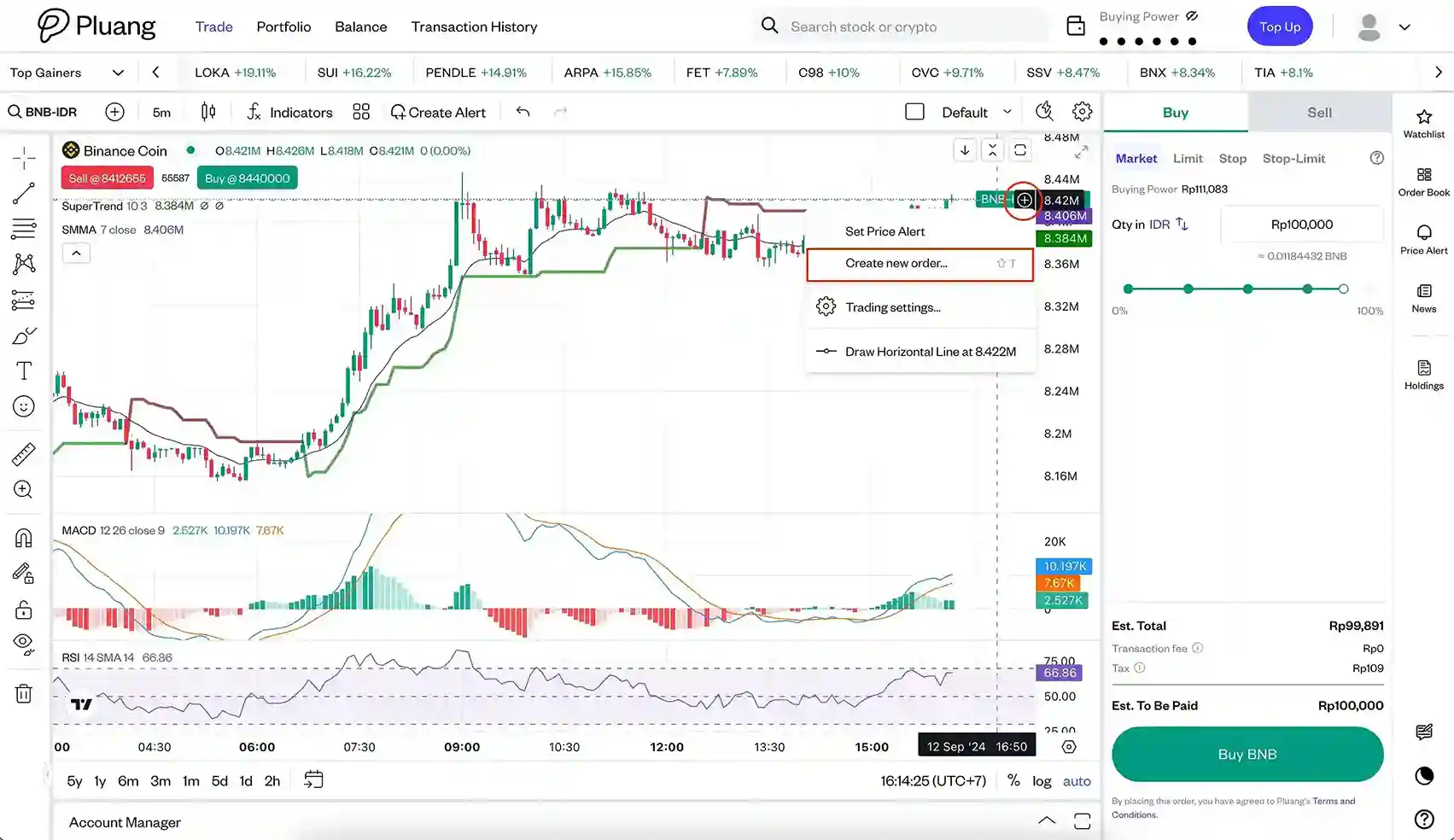This screenshot has width=1454, height=840.
Task: Open the Price Alert panel
Action: point(1423,240)
